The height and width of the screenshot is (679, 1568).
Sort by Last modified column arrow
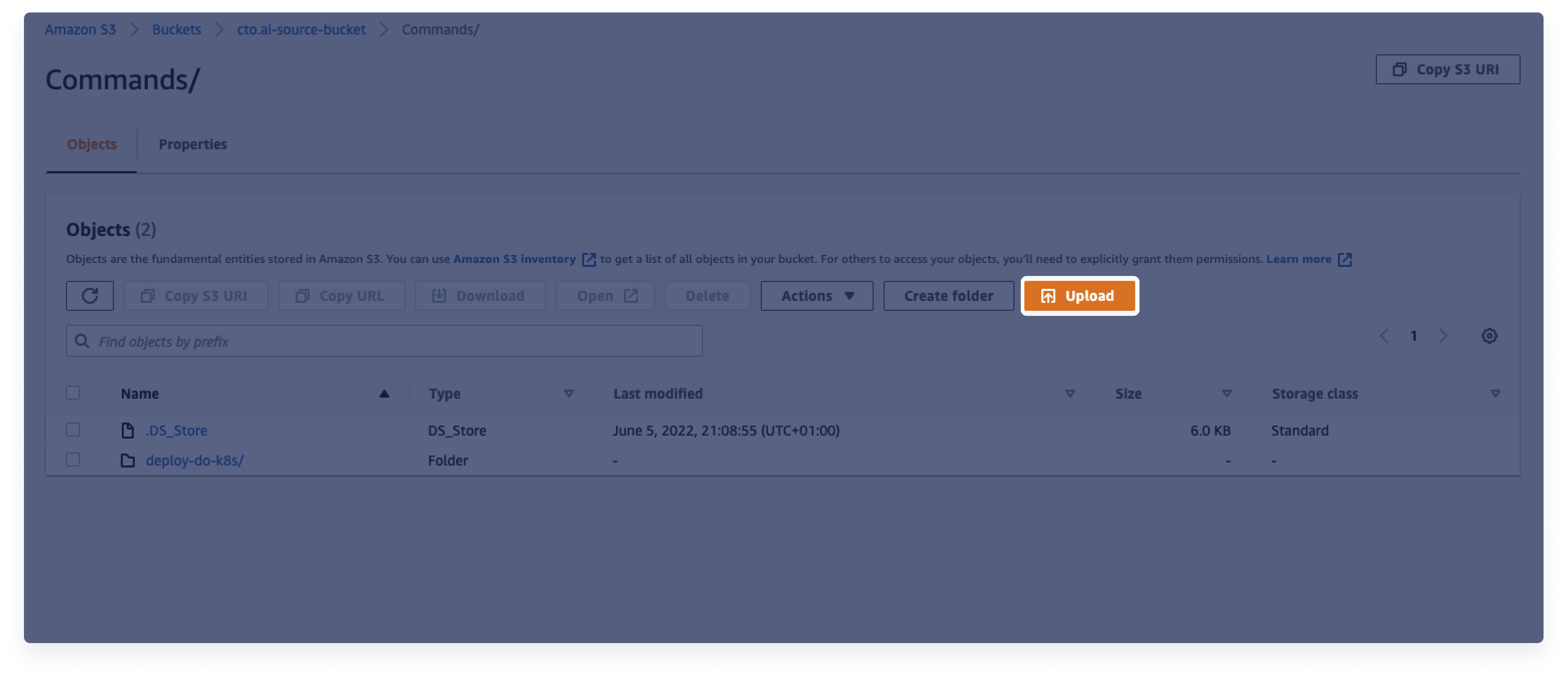coord(1070,394)
